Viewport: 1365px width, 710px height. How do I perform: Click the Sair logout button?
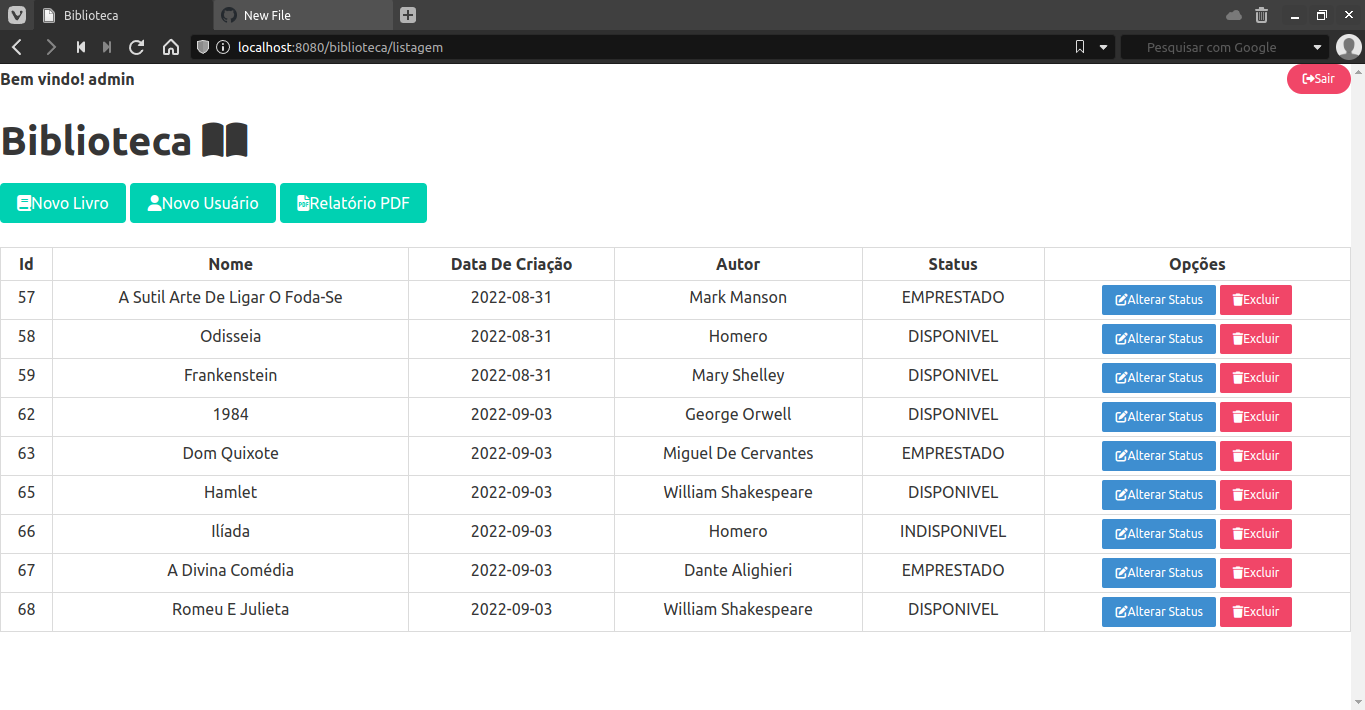click(x=1318, y=78)
